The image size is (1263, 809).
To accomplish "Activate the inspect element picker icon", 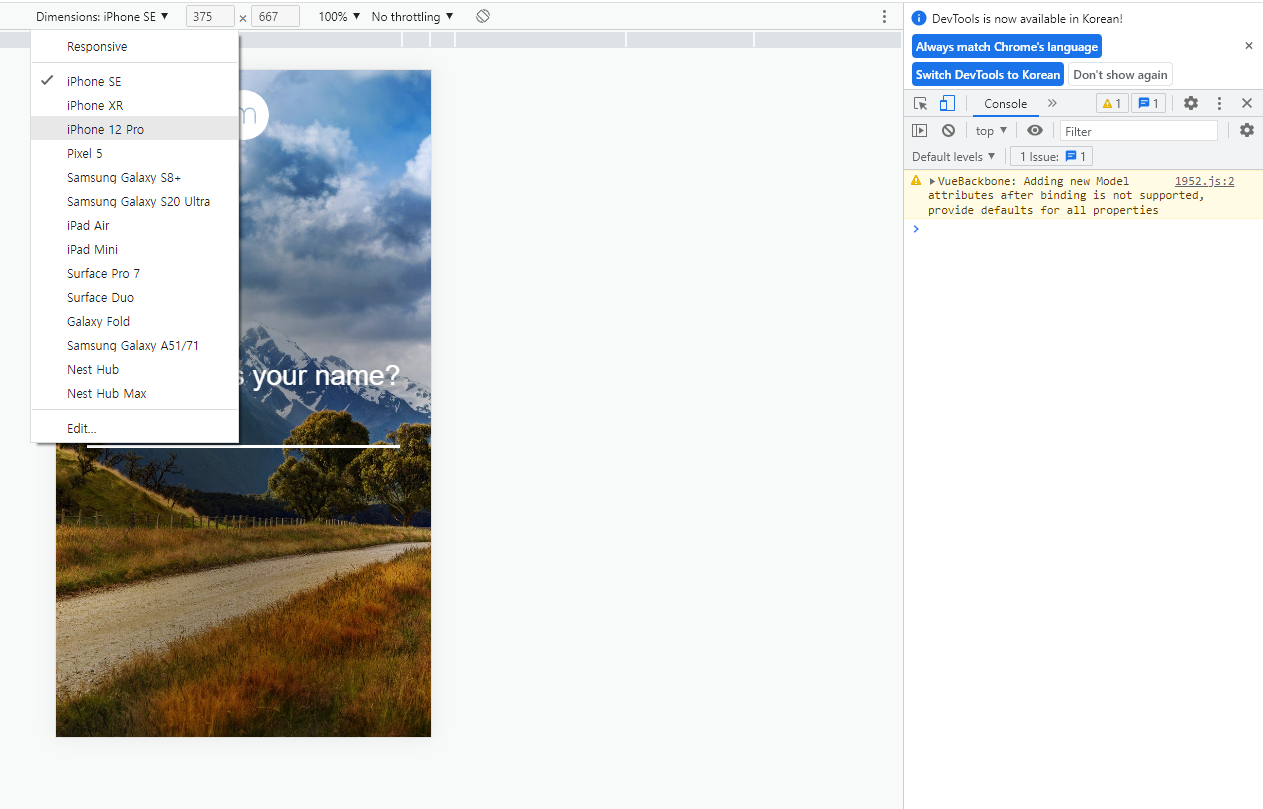I will 921,103.
